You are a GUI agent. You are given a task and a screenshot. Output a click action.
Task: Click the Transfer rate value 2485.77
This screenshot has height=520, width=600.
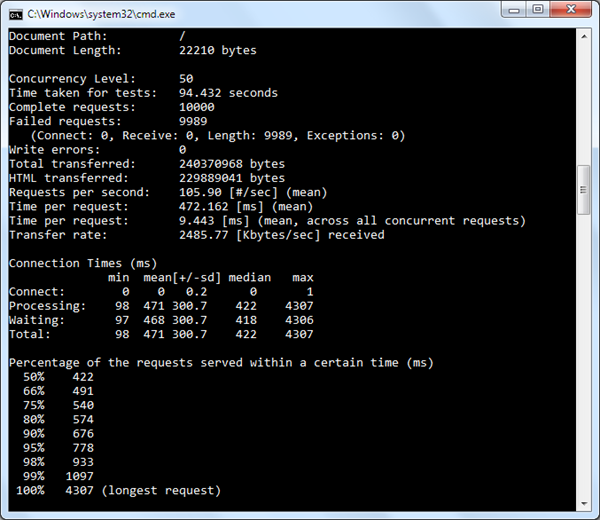[x=204, y=235]
